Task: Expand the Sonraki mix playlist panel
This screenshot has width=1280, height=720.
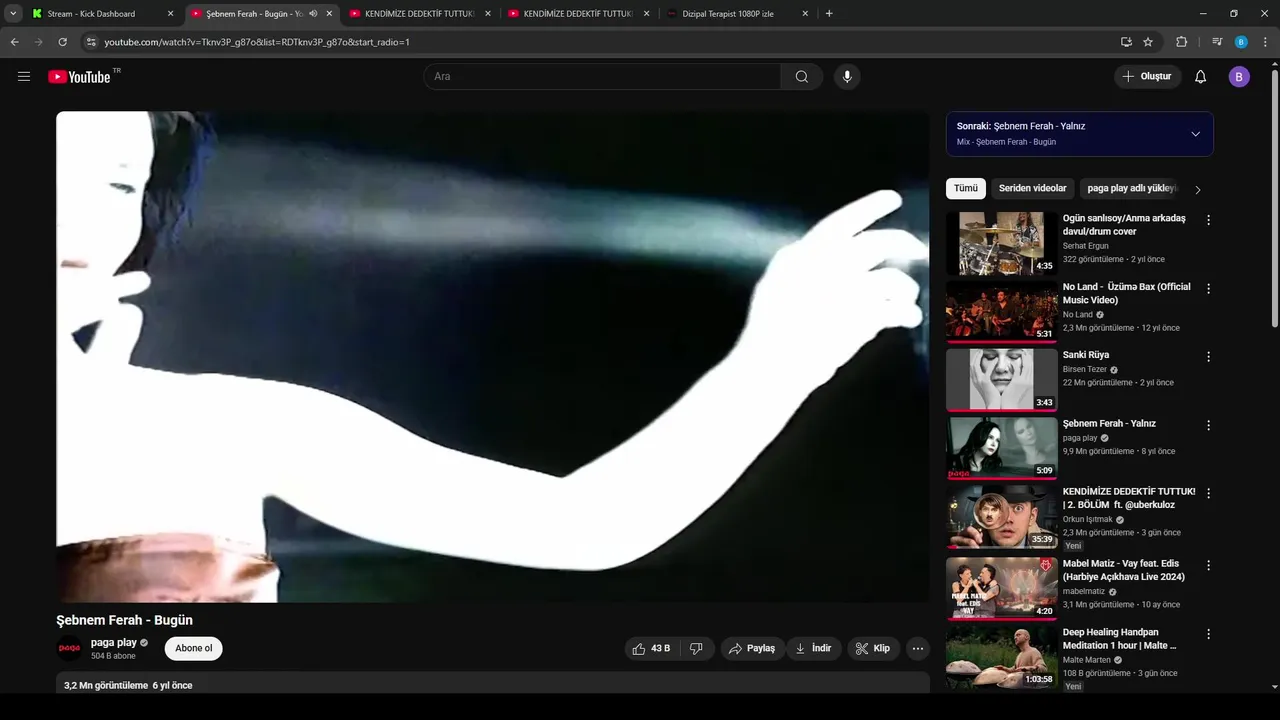Action: (x=1195, y=134)
